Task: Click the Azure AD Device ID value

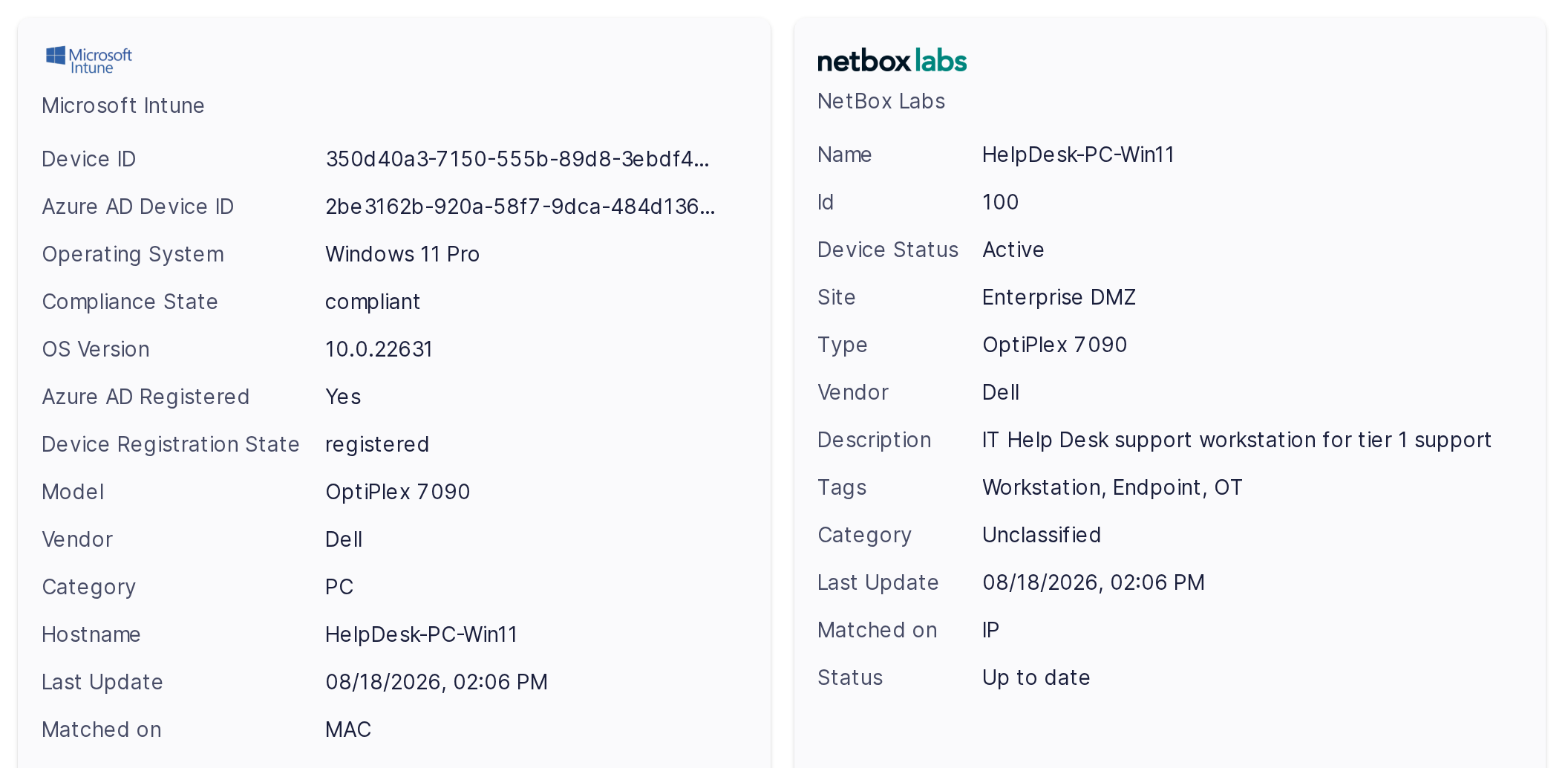Action: tap(520, 207)
